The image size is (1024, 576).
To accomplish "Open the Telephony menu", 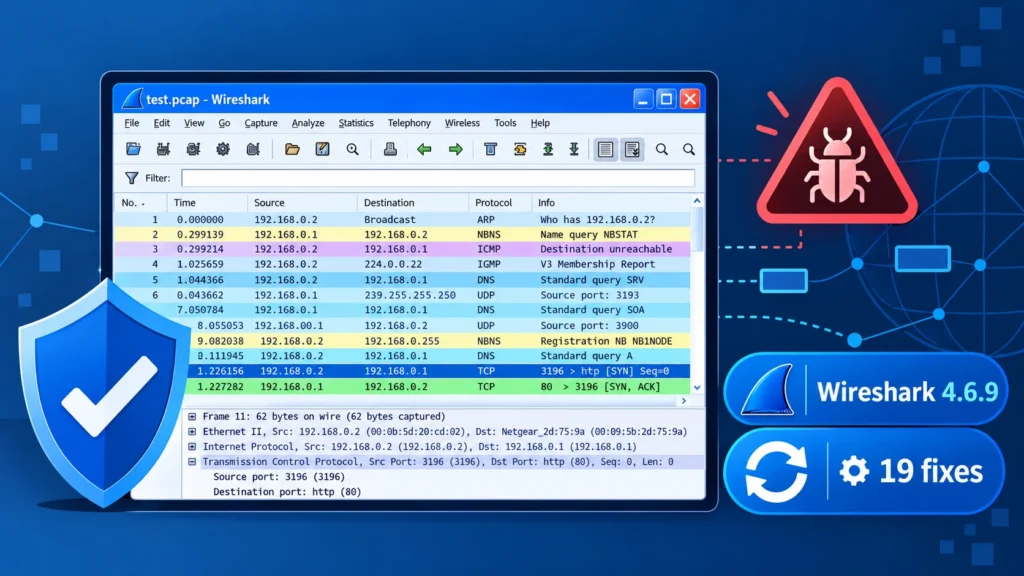I will coord(409,123).
